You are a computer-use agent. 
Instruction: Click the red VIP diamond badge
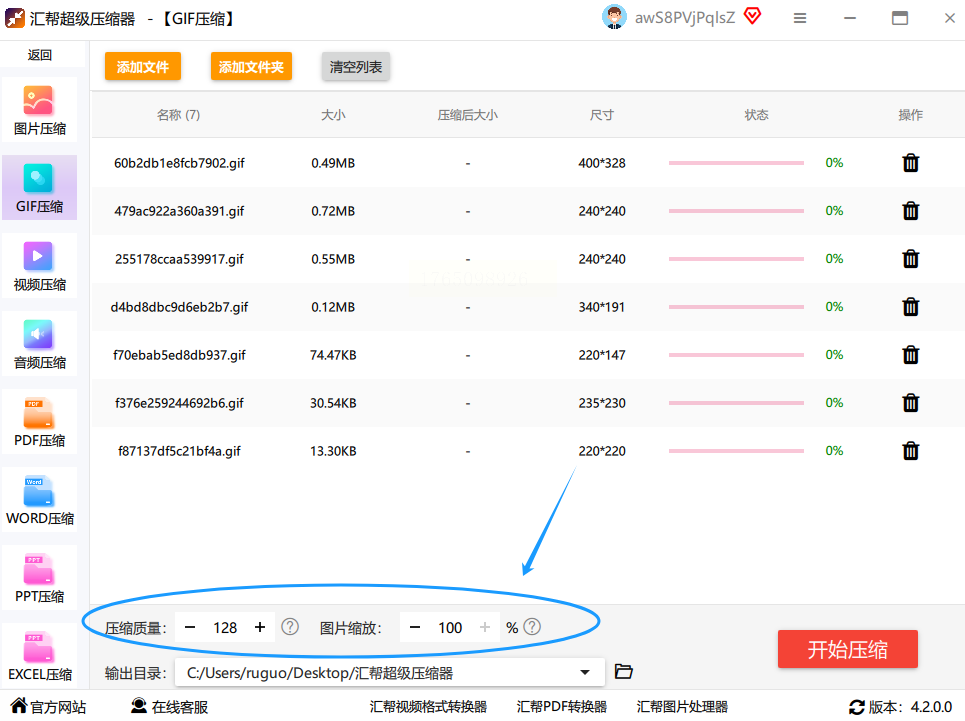tap(752, 16)
